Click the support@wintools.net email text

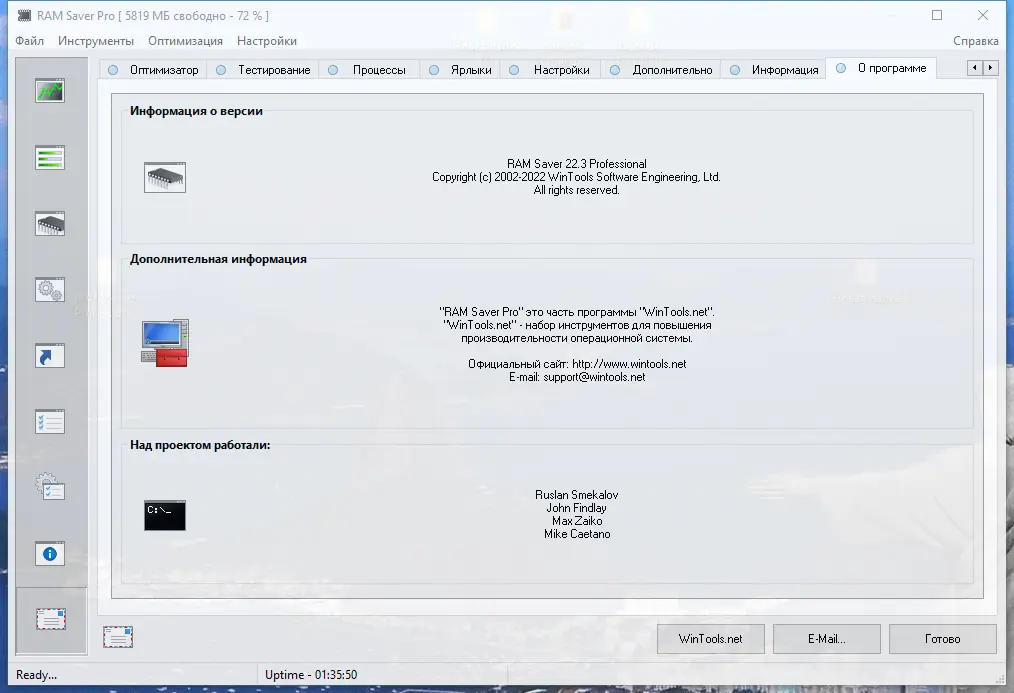pyautogui.click(x=594, y=377)
